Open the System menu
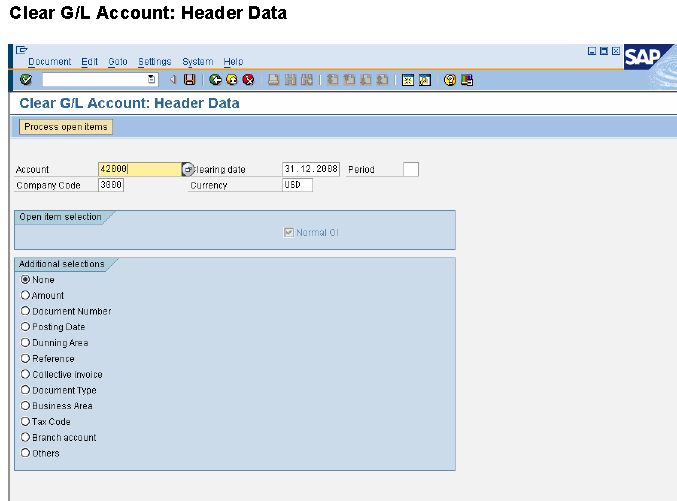This screenshot has height=501, width=677. pos(198,62)
